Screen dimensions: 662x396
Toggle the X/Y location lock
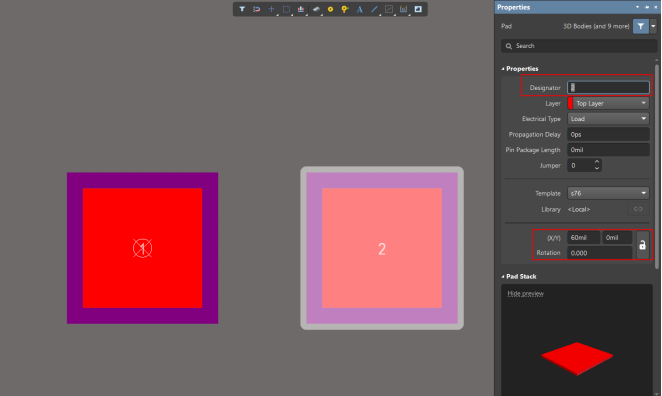coord(642,245)
